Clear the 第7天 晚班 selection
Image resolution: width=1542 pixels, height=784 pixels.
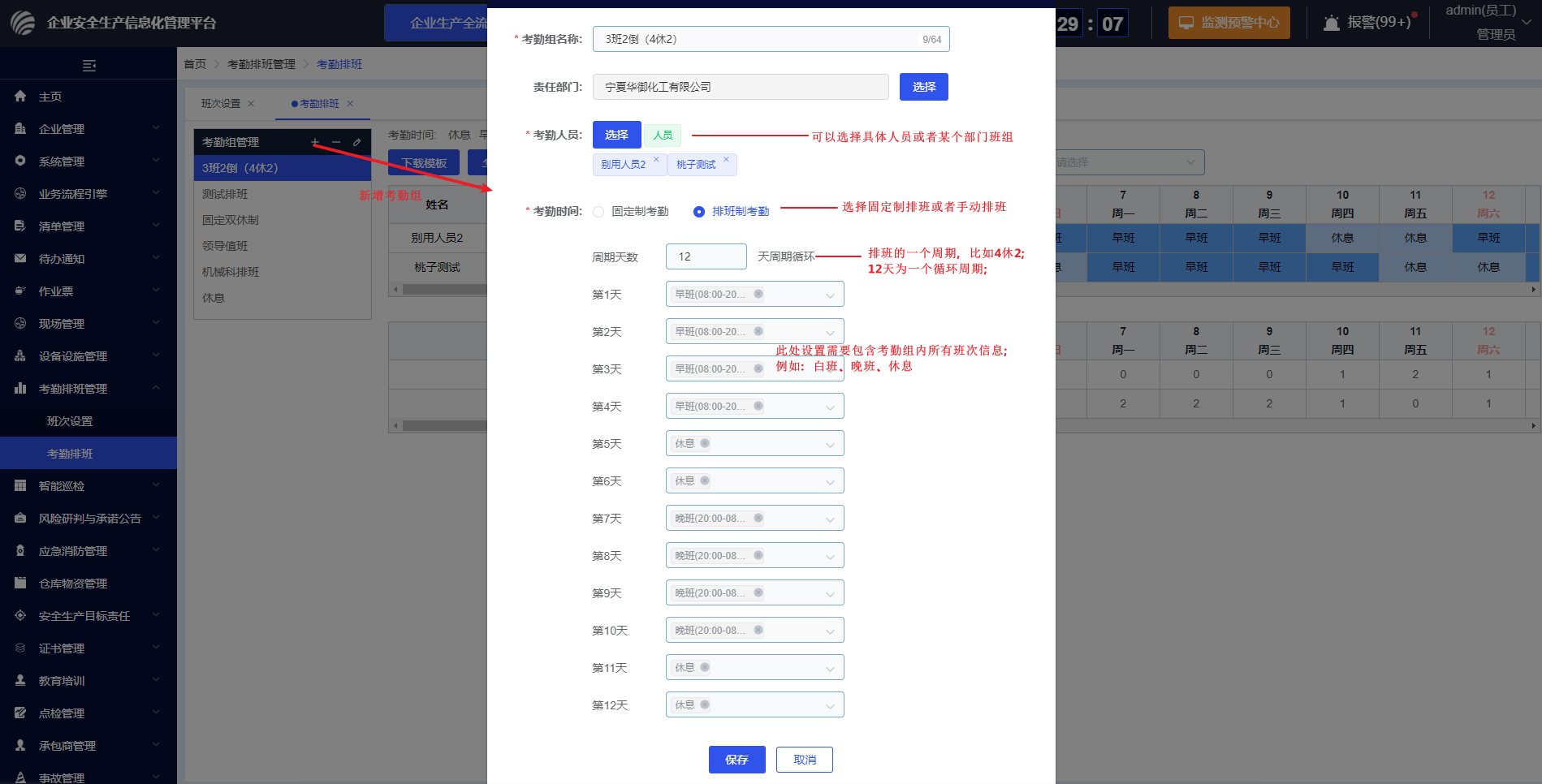tap(758, 518)
